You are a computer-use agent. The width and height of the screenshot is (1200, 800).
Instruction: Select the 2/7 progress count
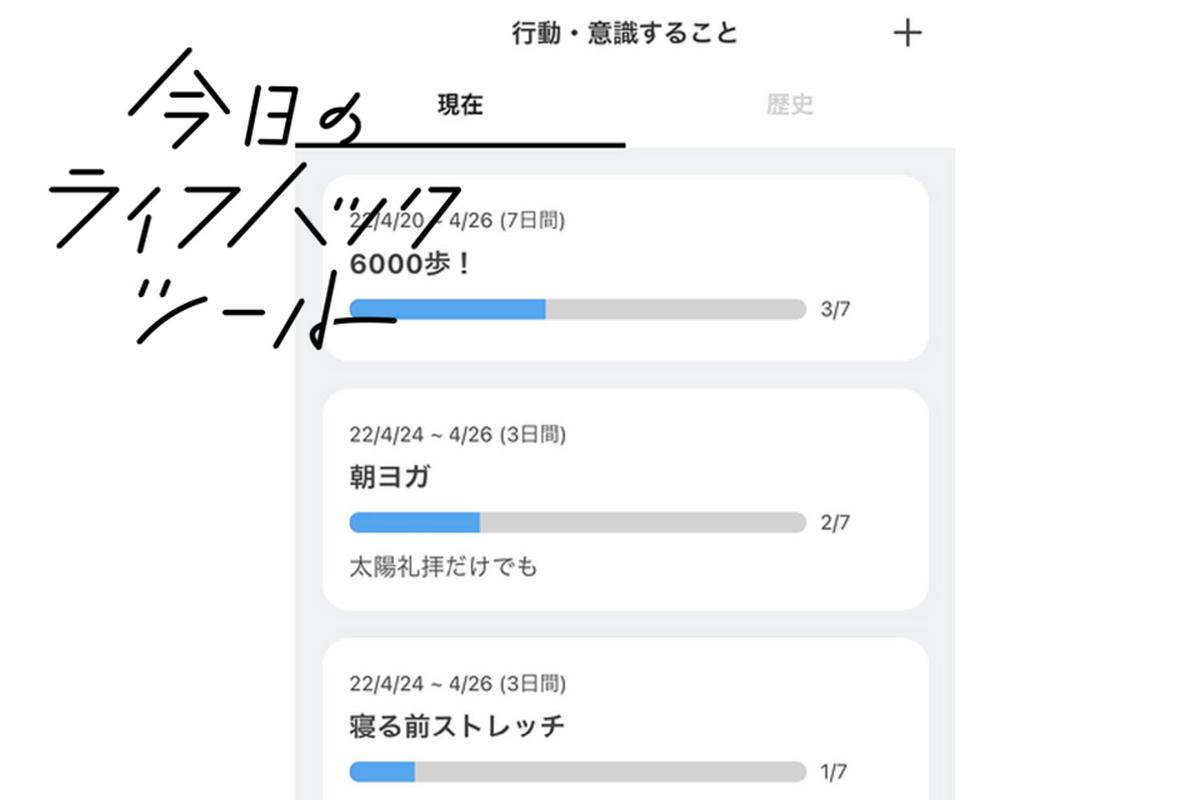835,523
